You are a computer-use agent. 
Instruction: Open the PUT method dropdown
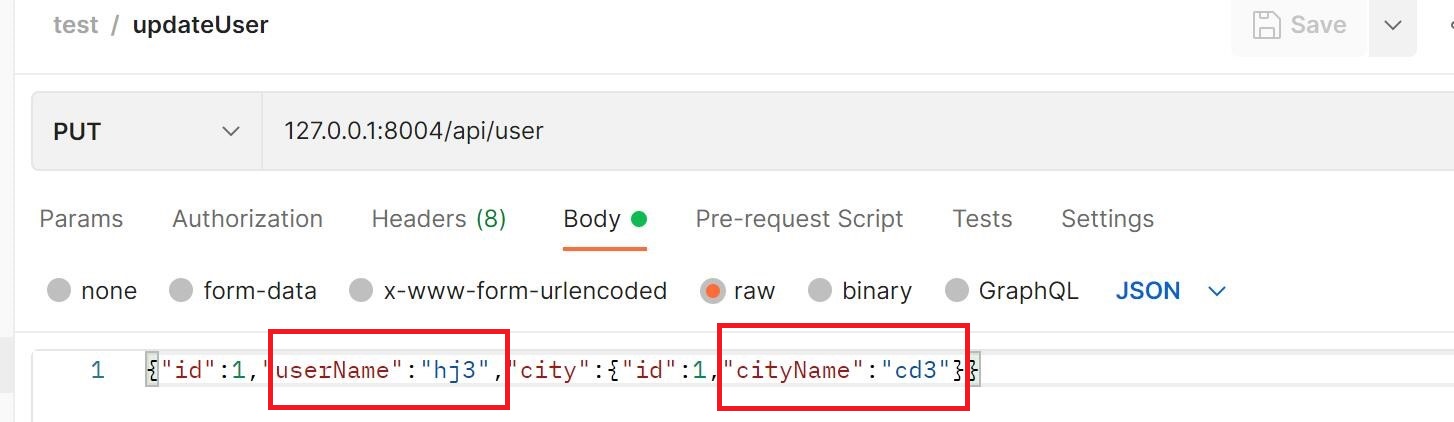tap(147, 131)
